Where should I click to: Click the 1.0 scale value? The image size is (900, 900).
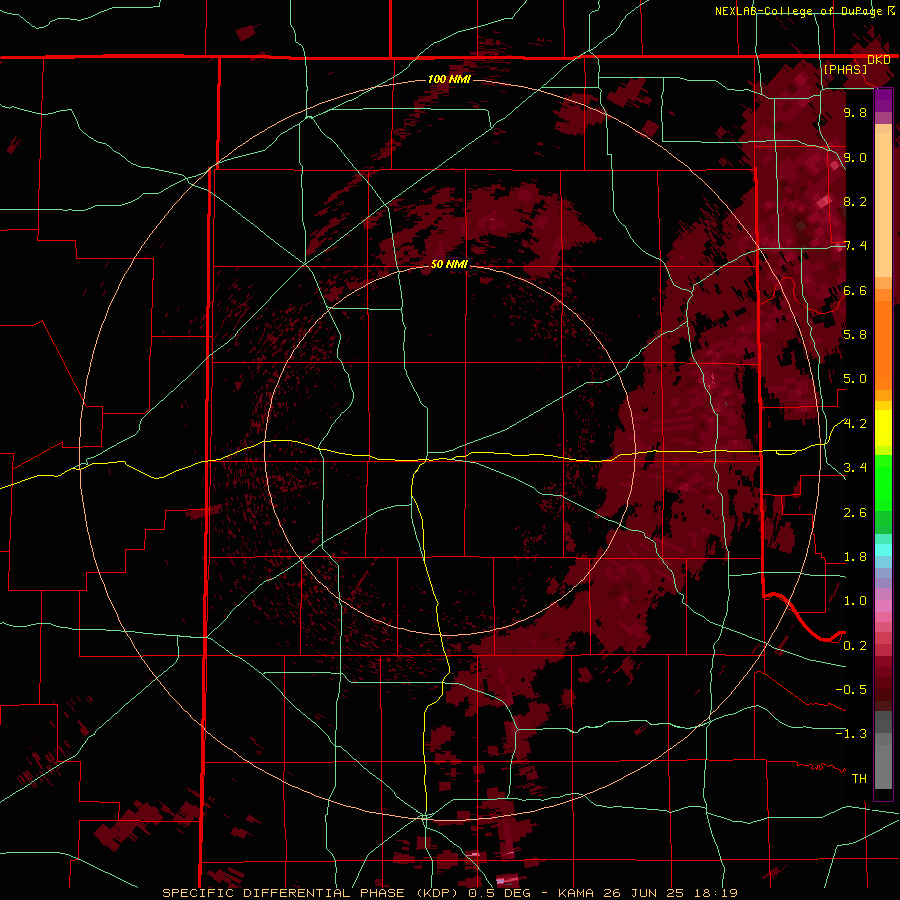[855, 601]
